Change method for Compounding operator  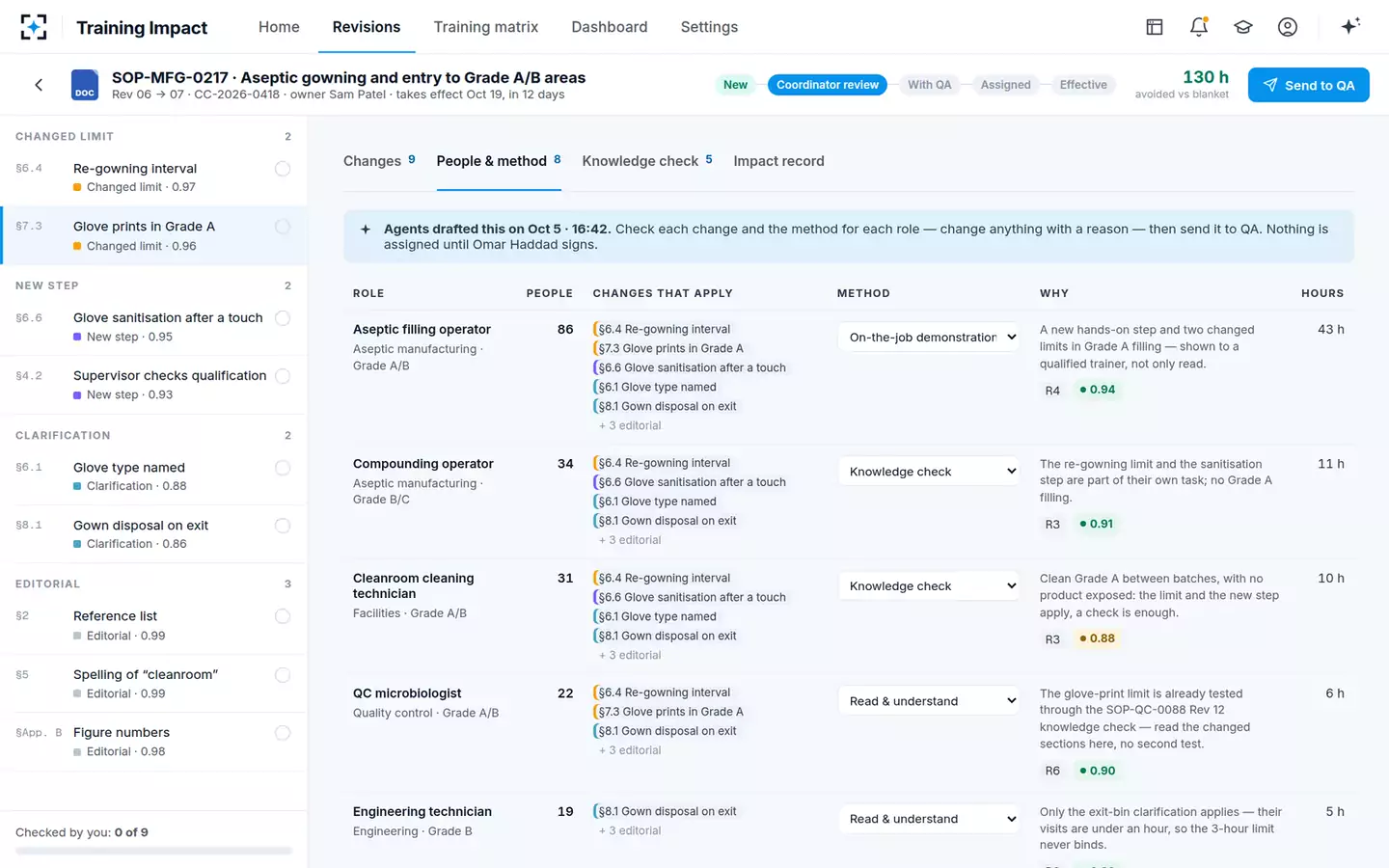point(929,472)
